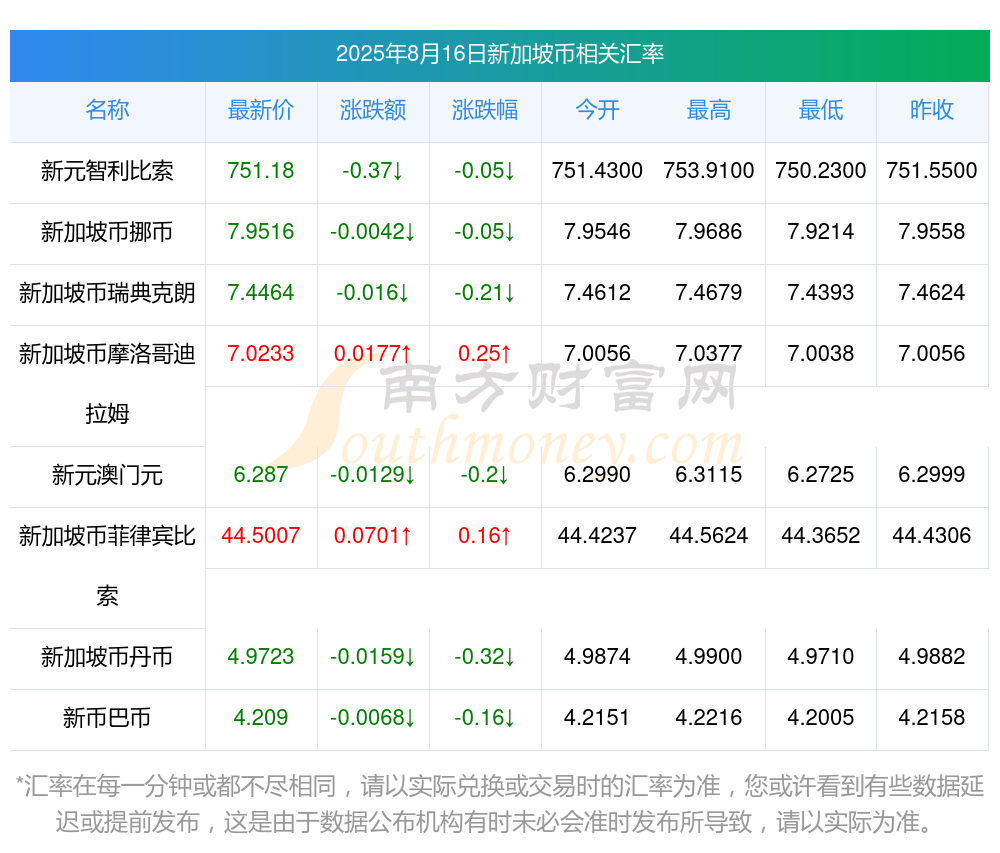The image size is (1000, 853).
Task: Select the 新元智利比索 row name
Action: coord(107,171)
